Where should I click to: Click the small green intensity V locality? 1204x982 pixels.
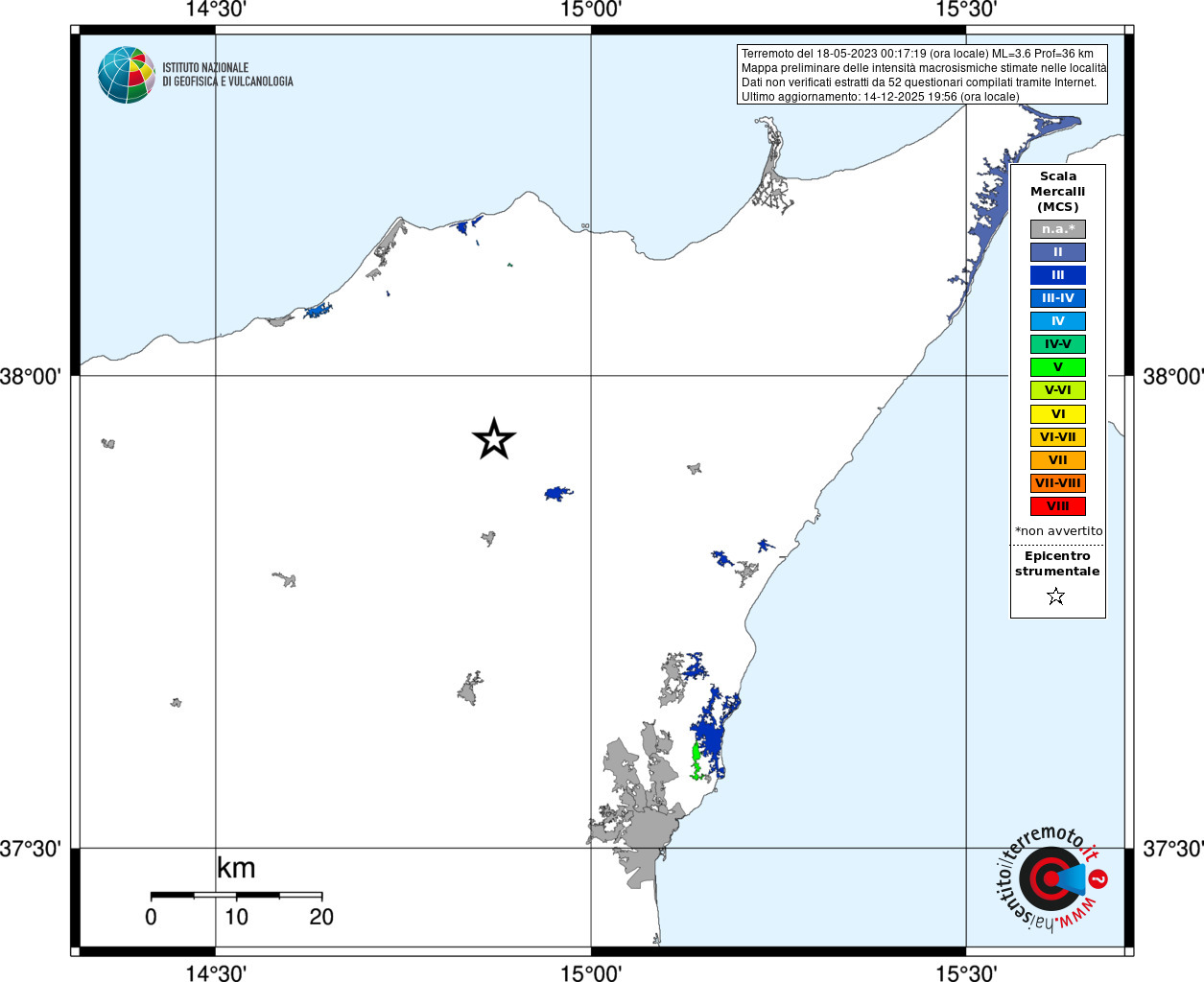pos(696,760)
